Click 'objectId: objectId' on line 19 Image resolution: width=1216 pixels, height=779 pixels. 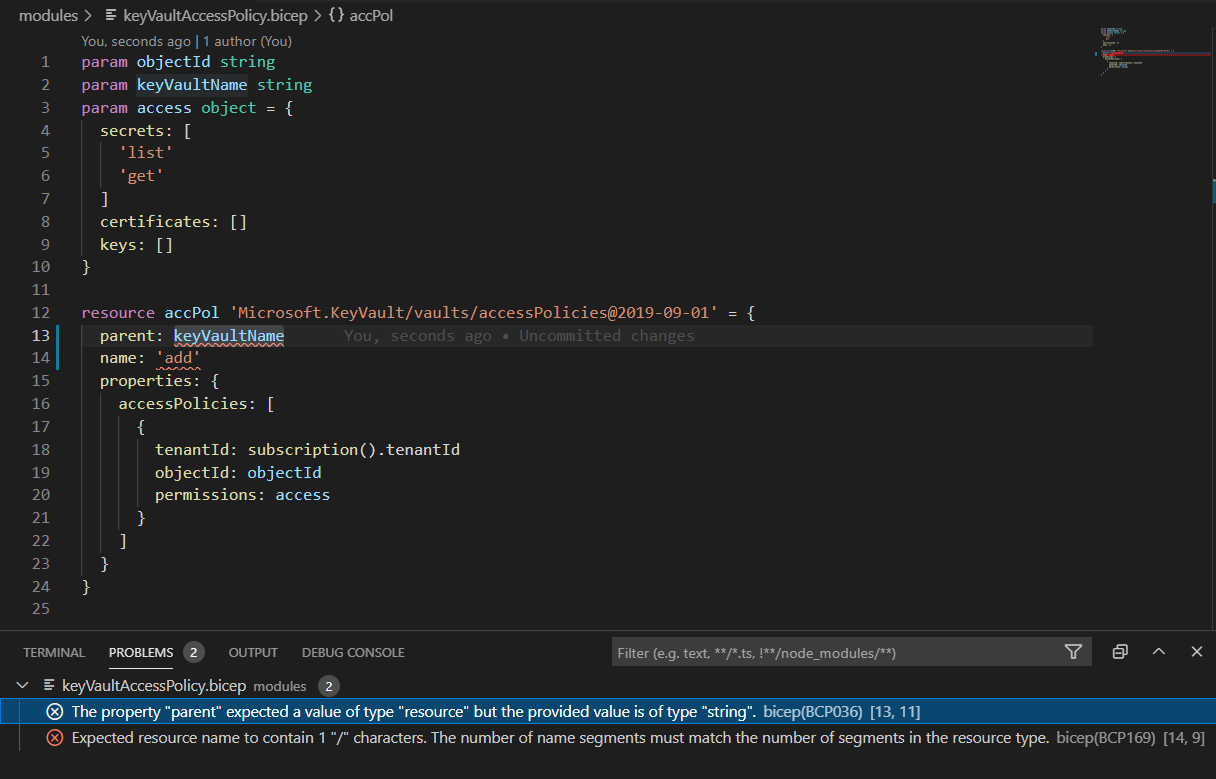pos(238,473)
